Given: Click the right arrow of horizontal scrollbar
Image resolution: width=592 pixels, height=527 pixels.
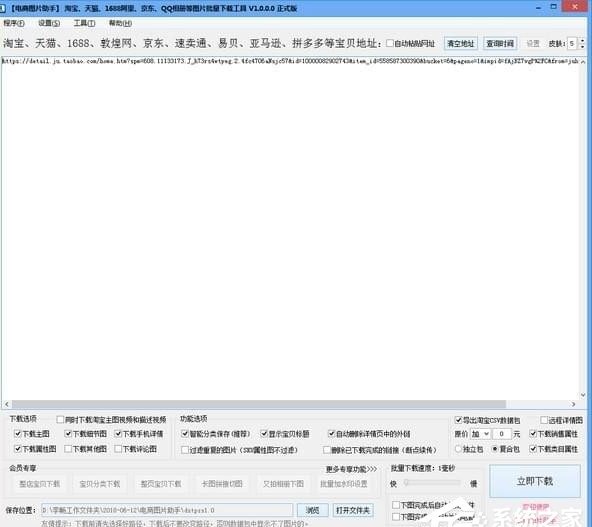Looking at the screenshot, I should pyautogui.click(x=574, y=404).
